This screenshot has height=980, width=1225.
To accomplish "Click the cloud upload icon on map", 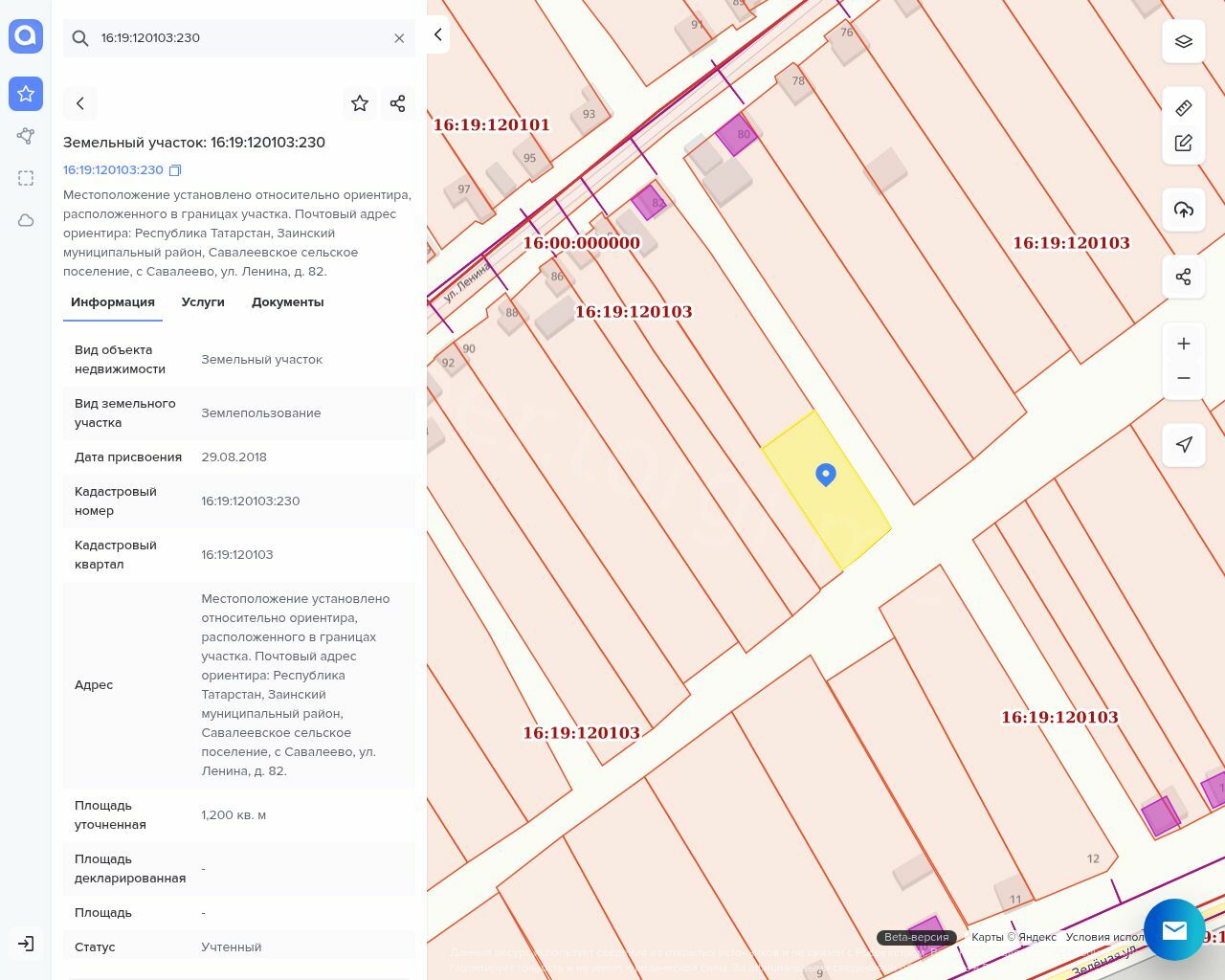I will click(x=1184, y=210).
